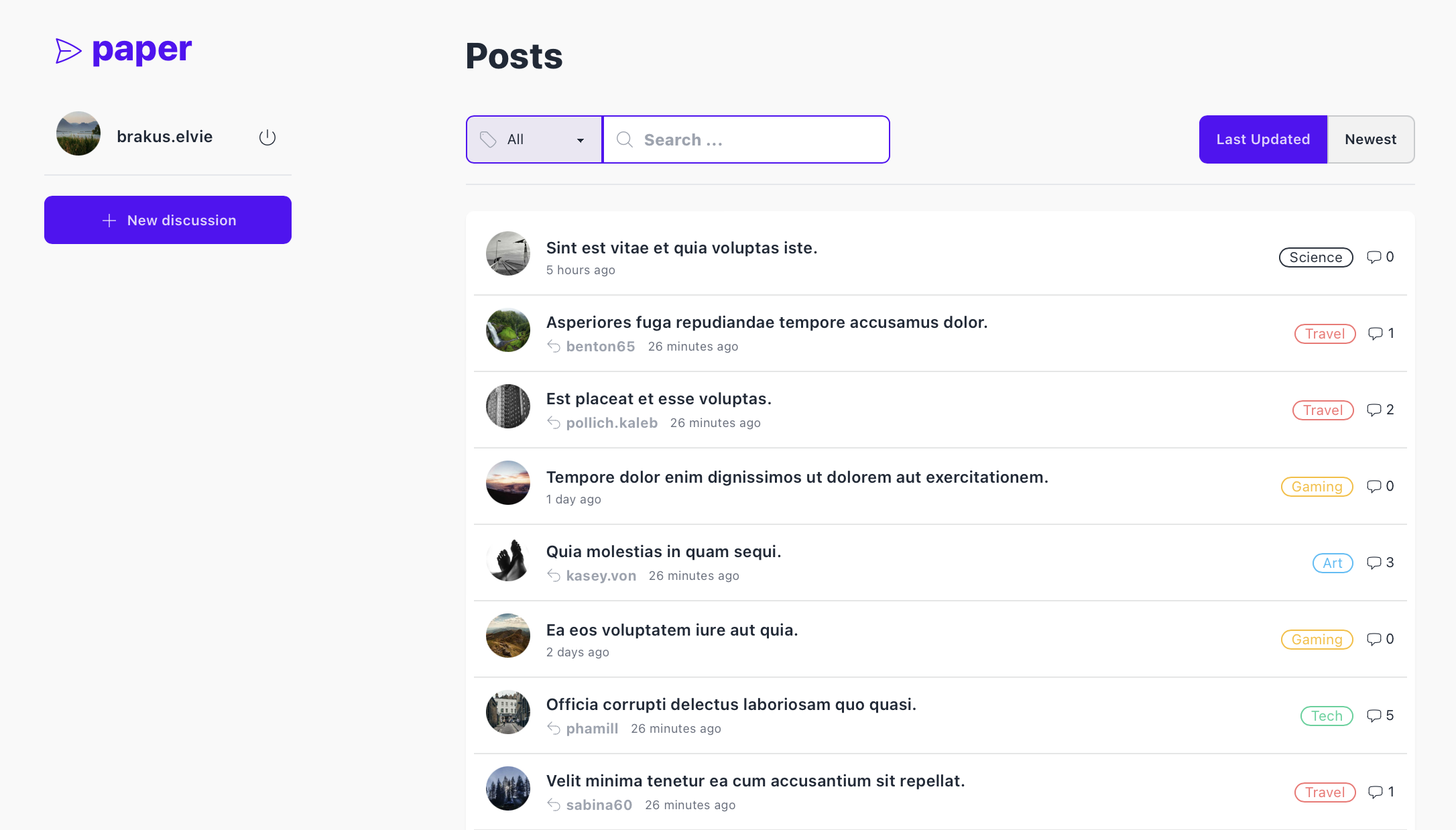Focus the Search input field
This screenshot has width=1456, height=830.
[757, 139]
